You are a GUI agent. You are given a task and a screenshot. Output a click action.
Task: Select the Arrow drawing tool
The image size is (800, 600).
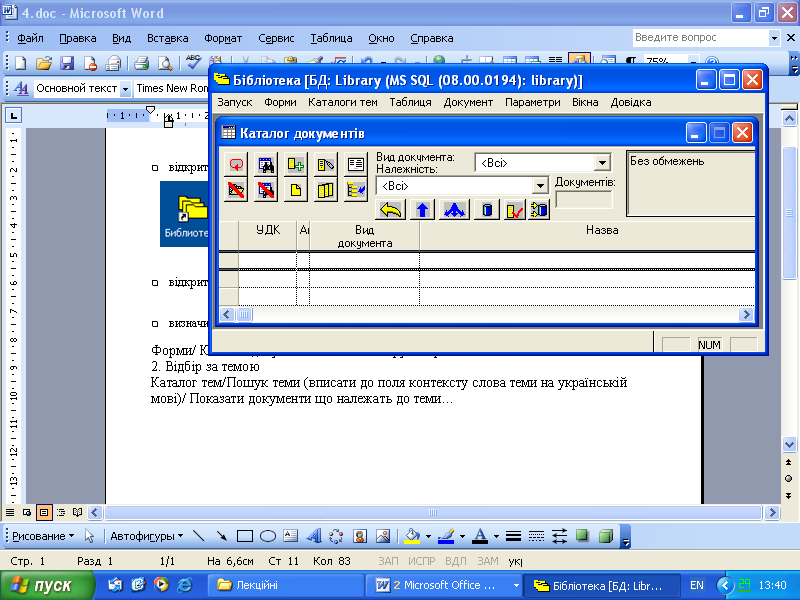pyautogui.click(x=221, y=536)
